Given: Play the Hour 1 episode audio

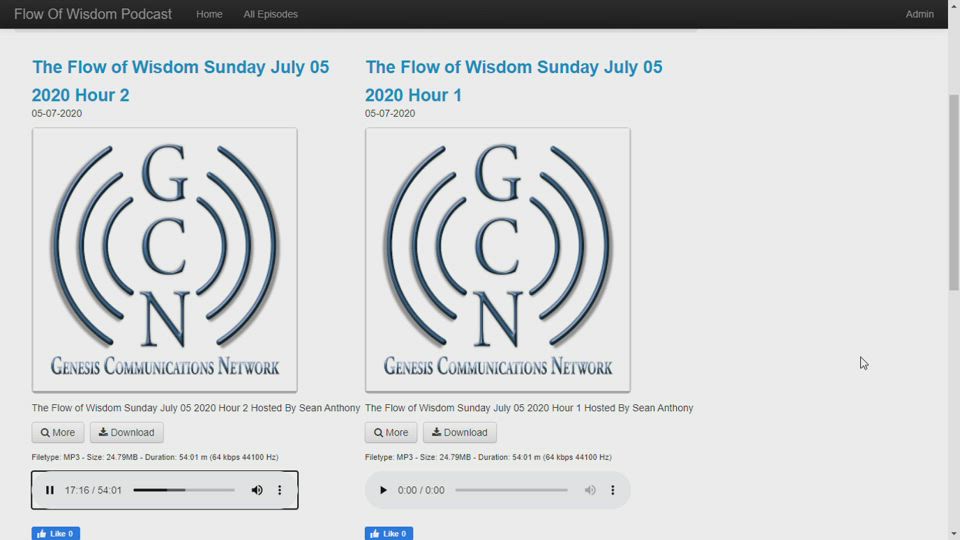Looking at the screenshot, I should pyautogui.click(x=383, y=490).
